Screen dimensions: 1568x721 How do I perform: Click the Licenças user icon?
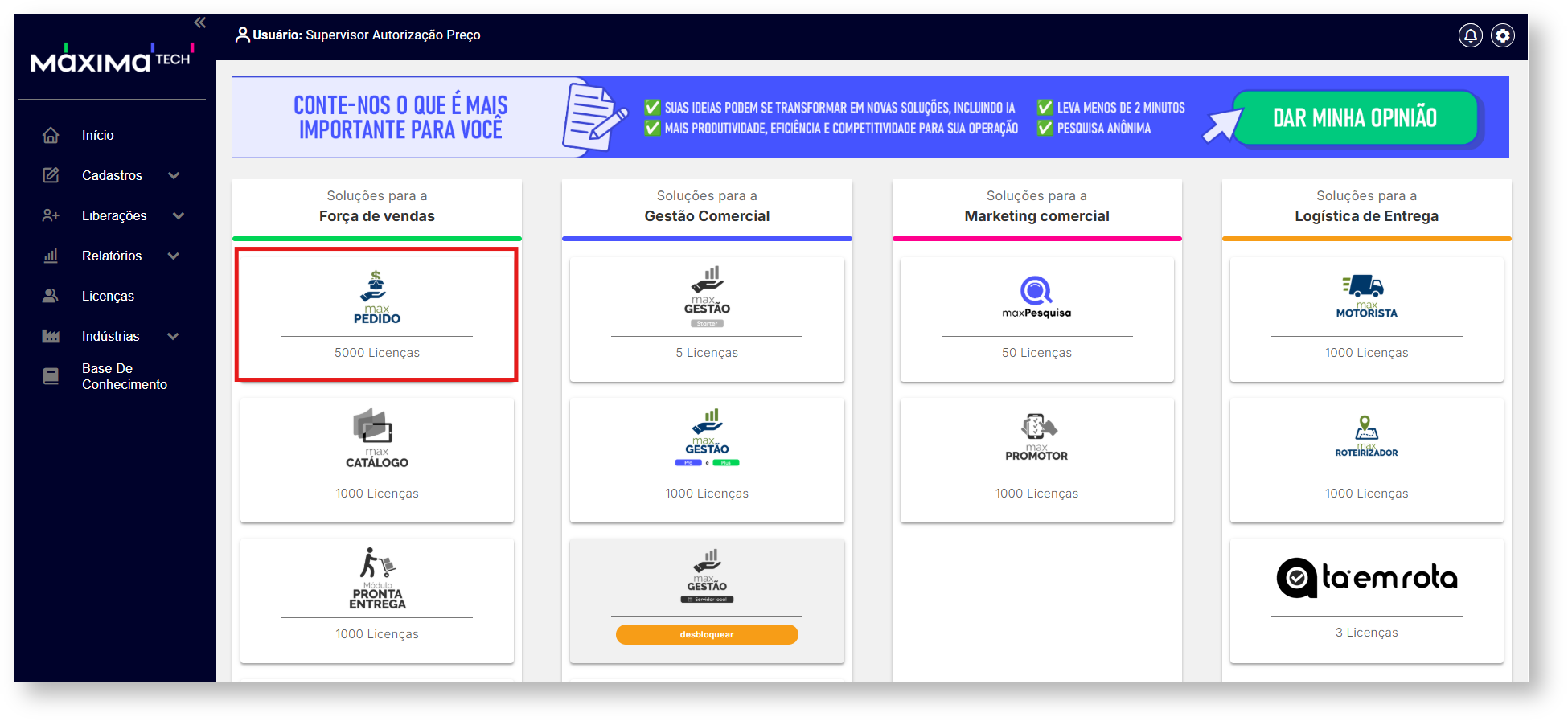point(51,296)
